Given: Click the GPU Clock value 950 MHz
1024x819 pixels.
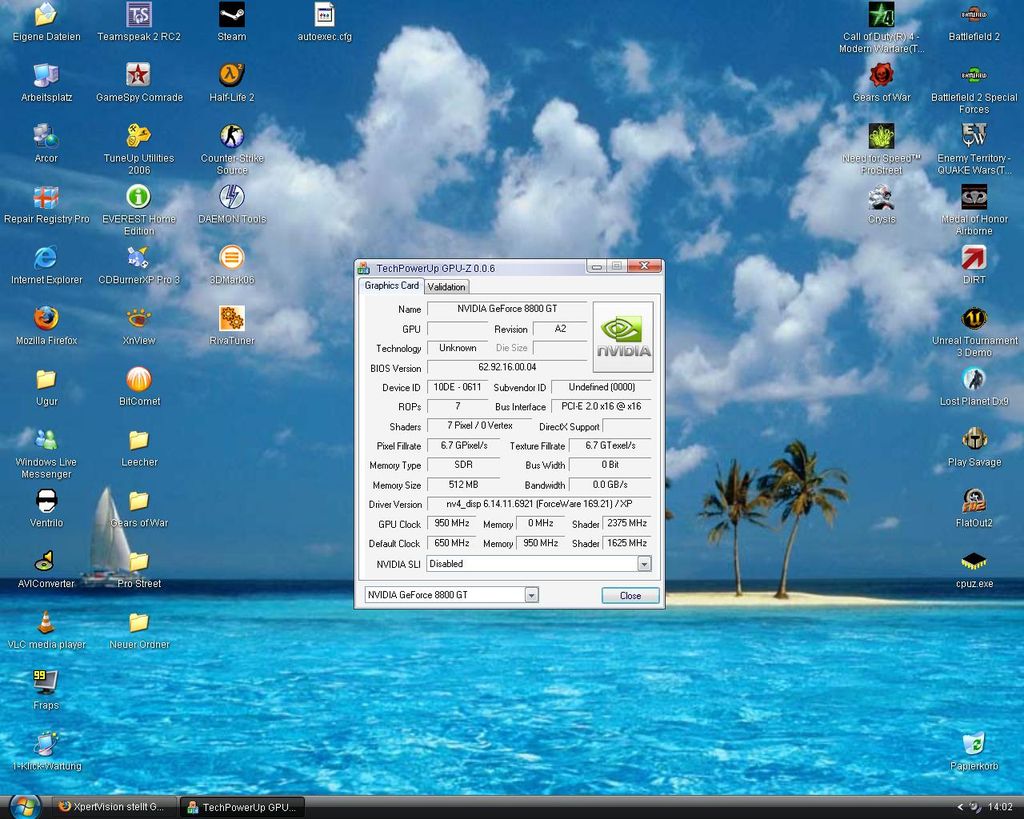Looking at the screenshot, I should coord(452,523).
